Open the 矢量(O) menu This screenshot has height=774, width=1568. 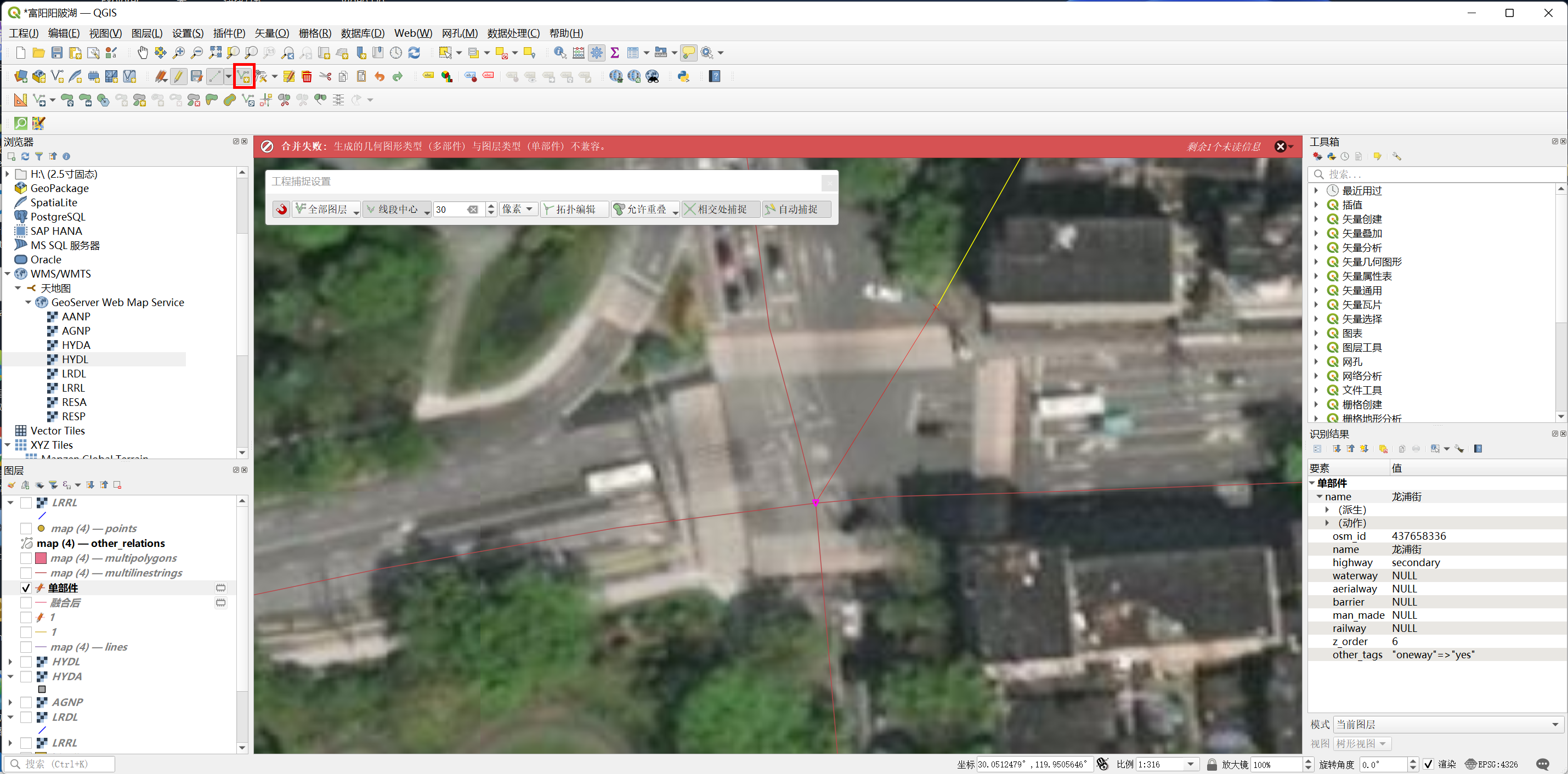[271, 33]
